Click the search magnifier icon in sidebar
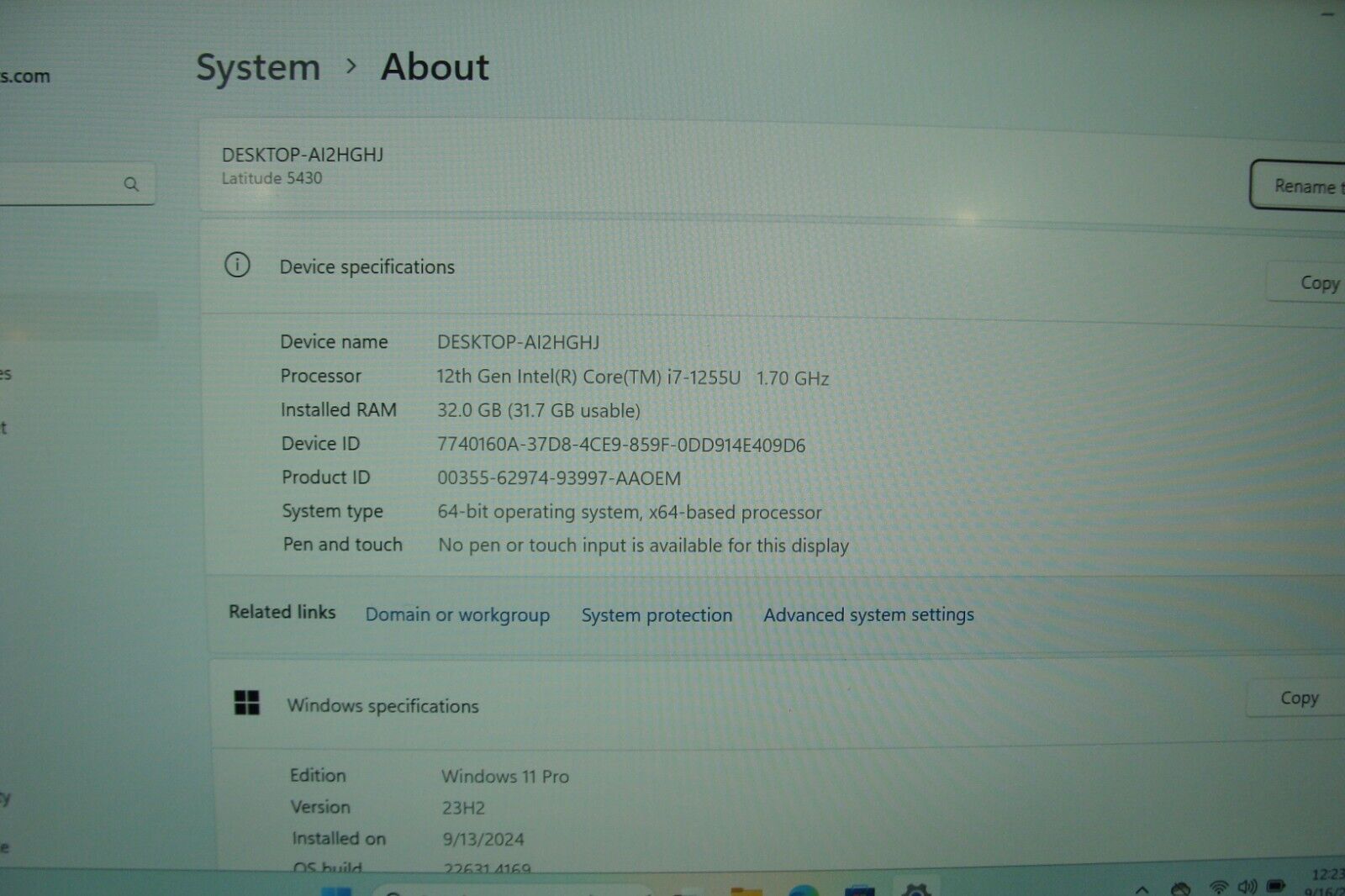The image size is (1345, 896). pos(131,183)
